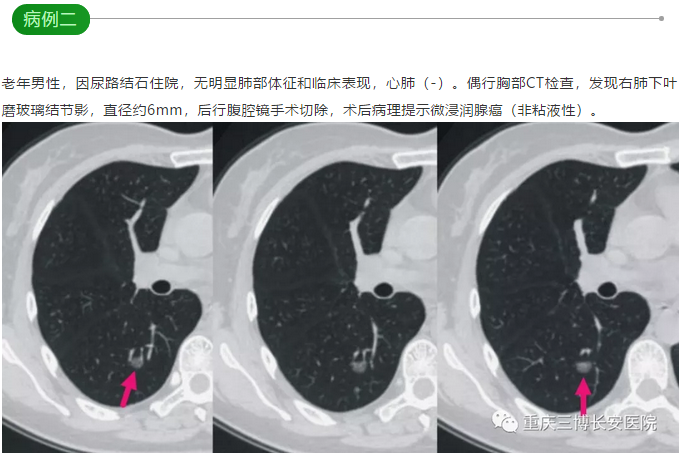Click the nodule above the right pink arrow
Viewport: 680px width, 453px height.
pyautogui.click(x=583, y=367)
